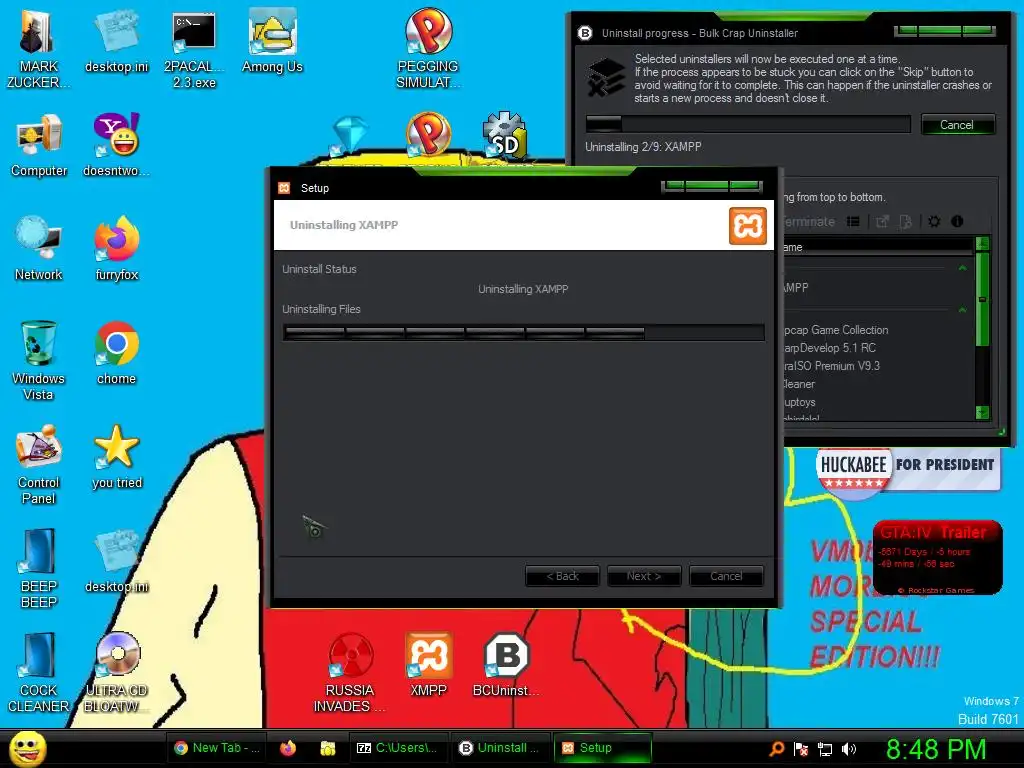Open the 2PACAL 2.3.exe shortcut
The height and width of the screenshot is (768, 1024).
194,49
